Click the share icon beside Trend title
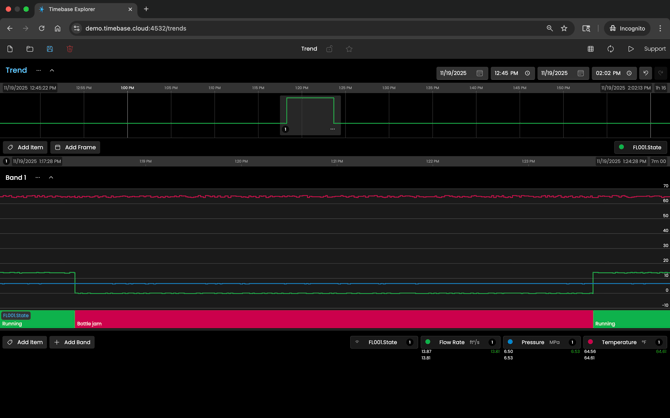The image size is (670, 418). click(329, 49)
